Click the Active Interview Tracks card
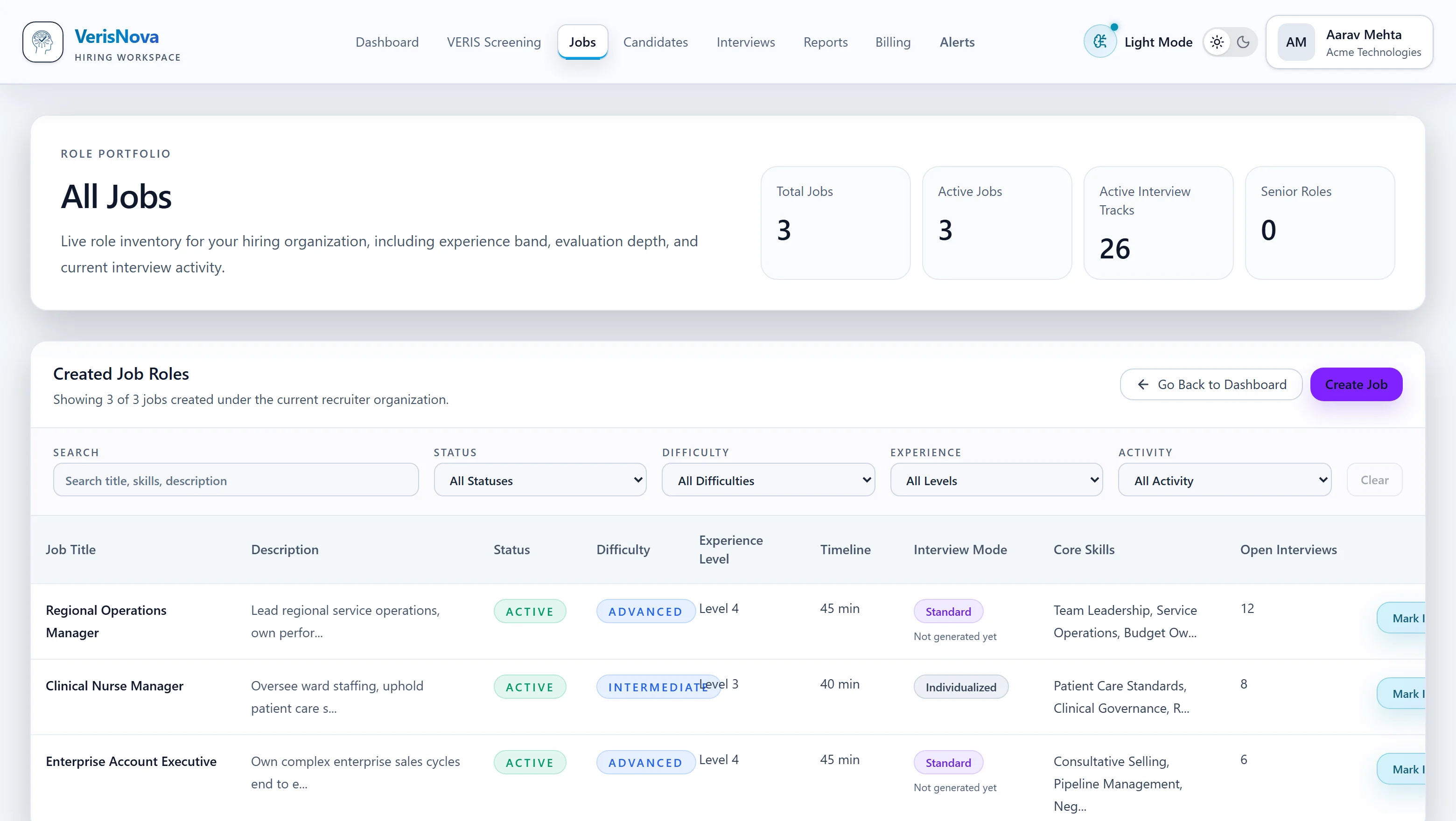1456x821 pixels. [x=1158, y=223]
